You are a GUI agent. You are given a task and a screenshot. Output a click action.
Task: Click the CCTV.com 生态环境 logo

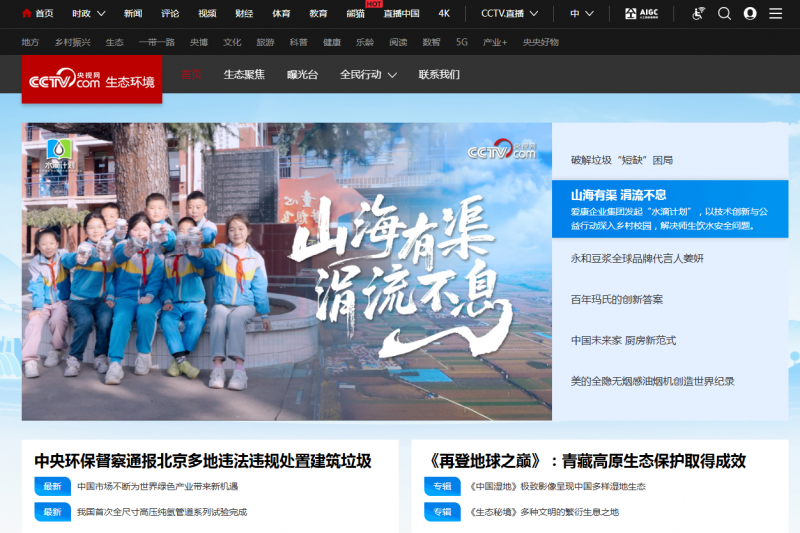[x=92, y=81]
